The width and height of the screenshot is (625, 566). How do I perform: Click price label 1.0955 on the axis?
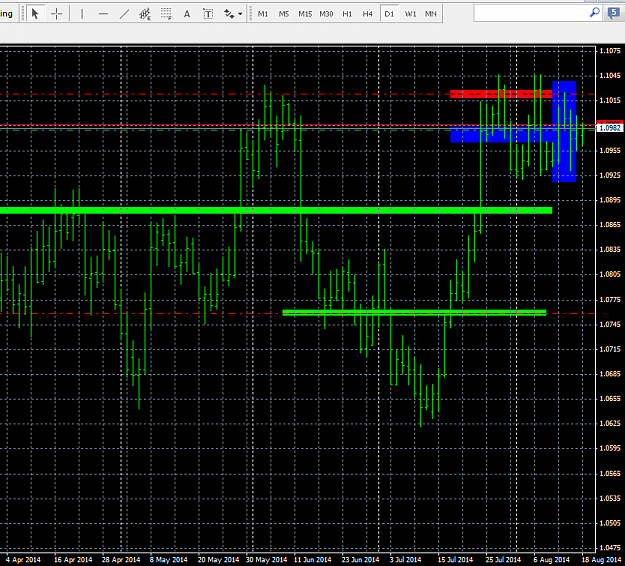[610, 150]
